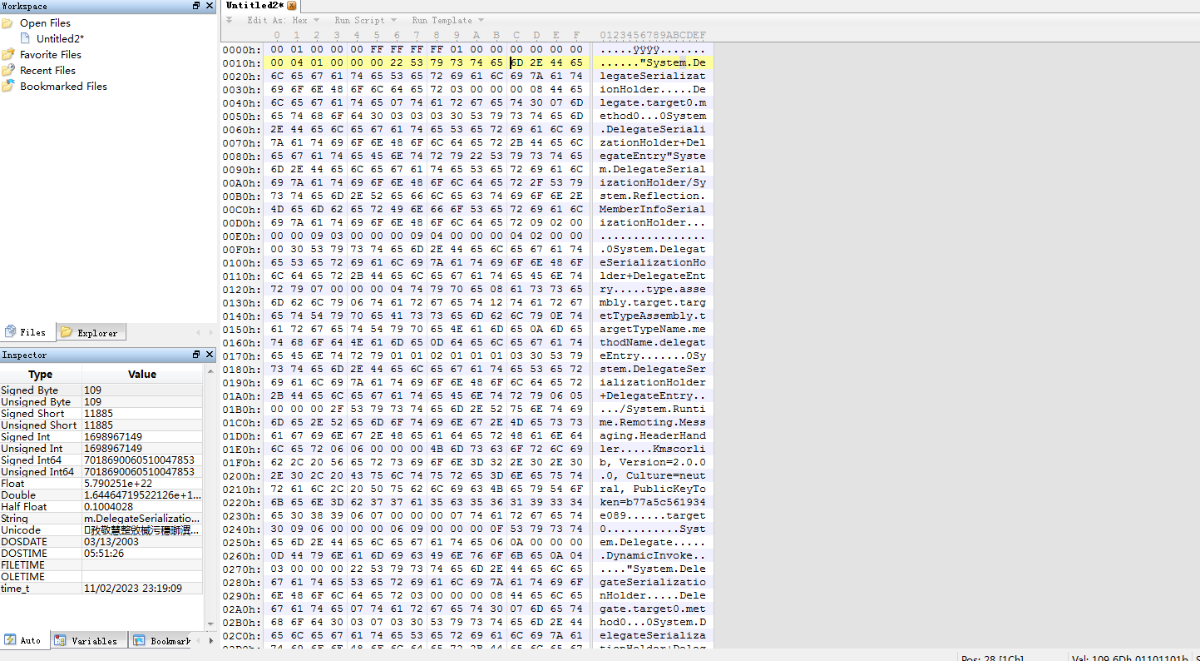Screen dimensions: 1200x661
Task: Click the Value column header
Action: point(142,374)
